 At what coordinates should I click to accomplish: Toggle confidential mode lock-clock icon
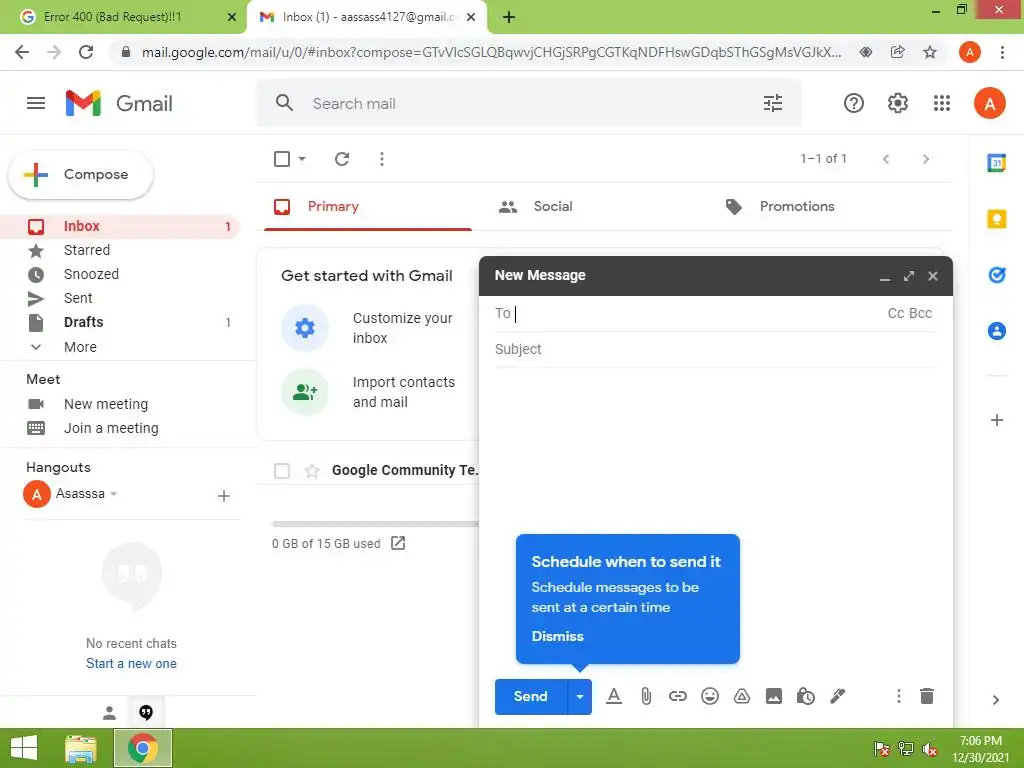click(x=805, y=696)
